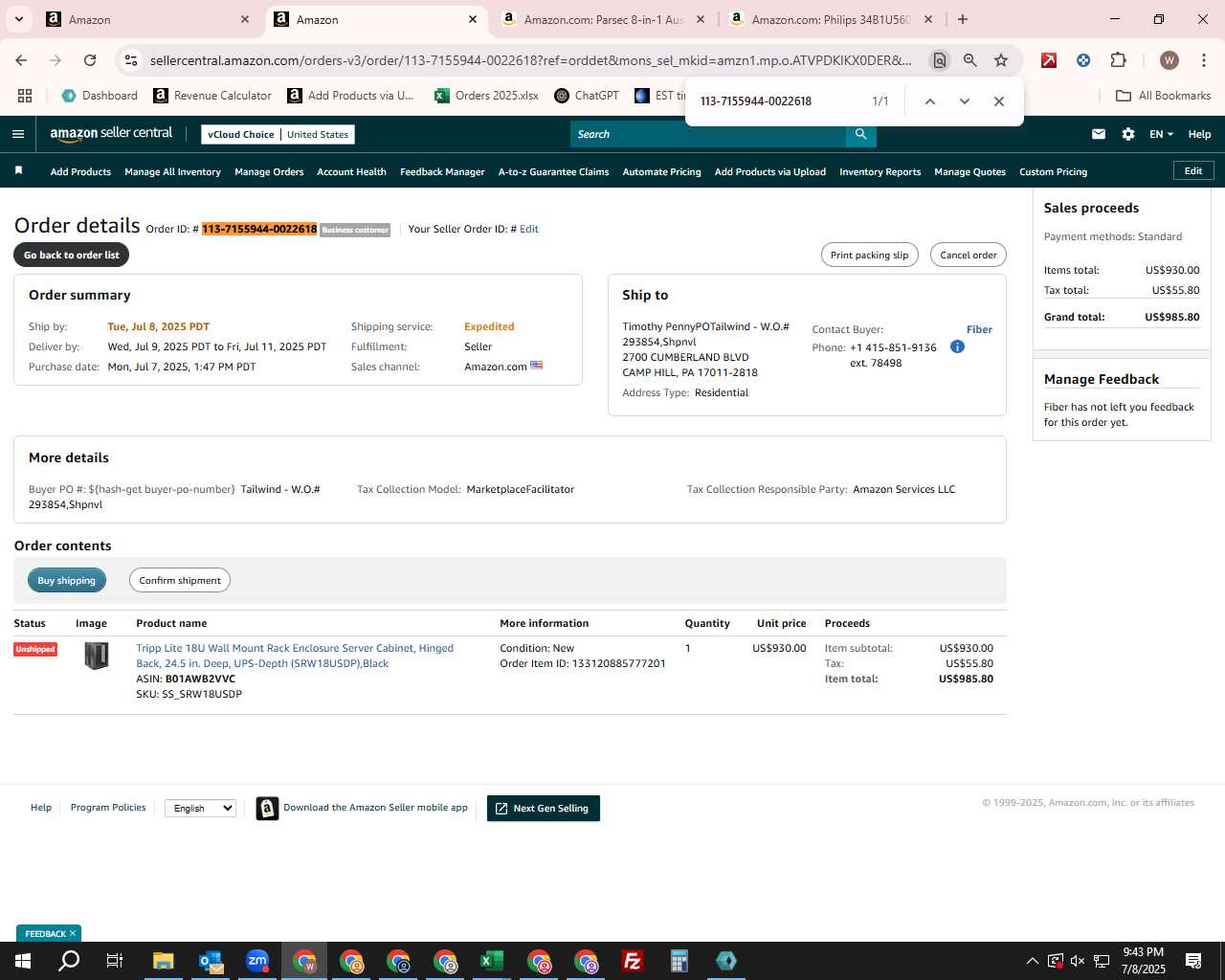Open Automate Pricing menu item
Image resolution: width=1225 pixels, height=980 pixels.
click(x=661, y=172)
